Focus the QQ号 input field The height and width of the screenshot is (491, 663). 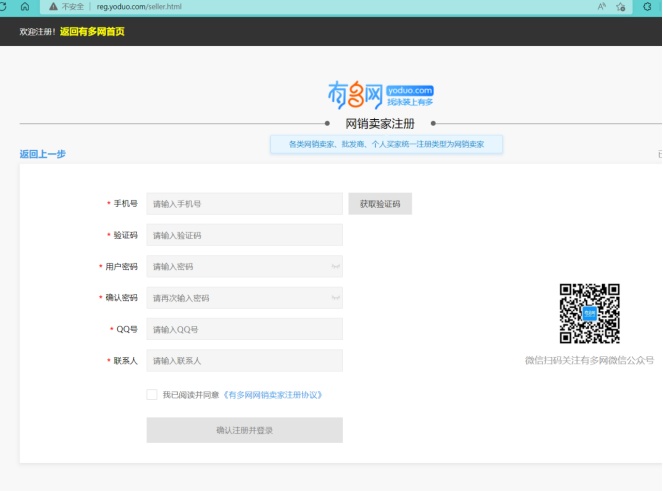click(x=244, y=329)
